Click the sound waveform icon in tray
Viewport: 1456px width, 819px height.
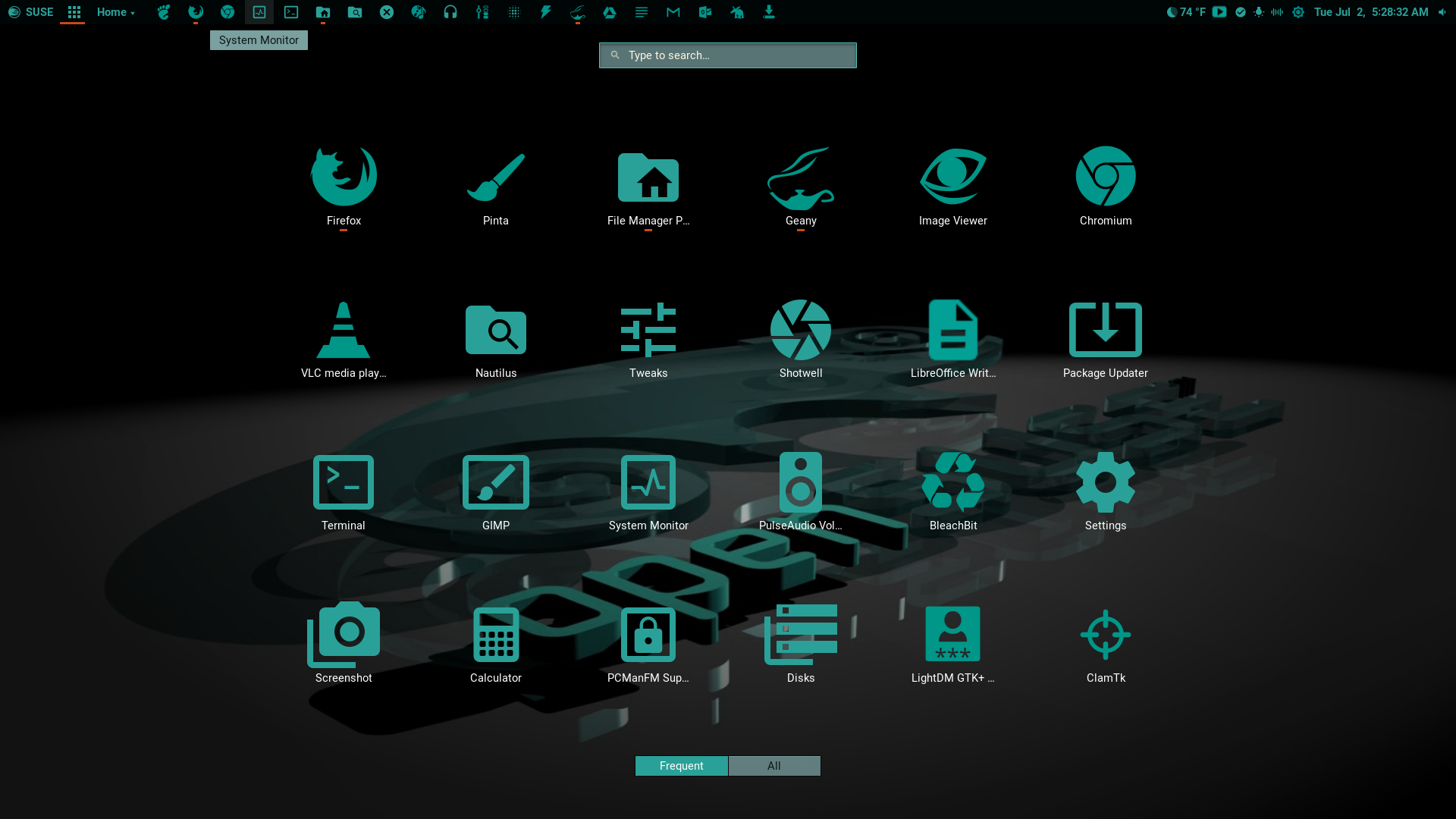tap(1277, 12)
